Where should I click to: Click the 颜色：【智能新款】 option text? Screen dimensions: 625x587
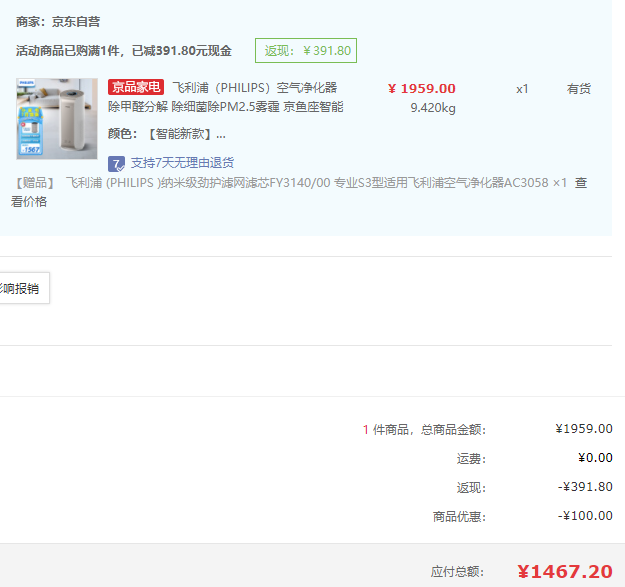tap(167, 134)
